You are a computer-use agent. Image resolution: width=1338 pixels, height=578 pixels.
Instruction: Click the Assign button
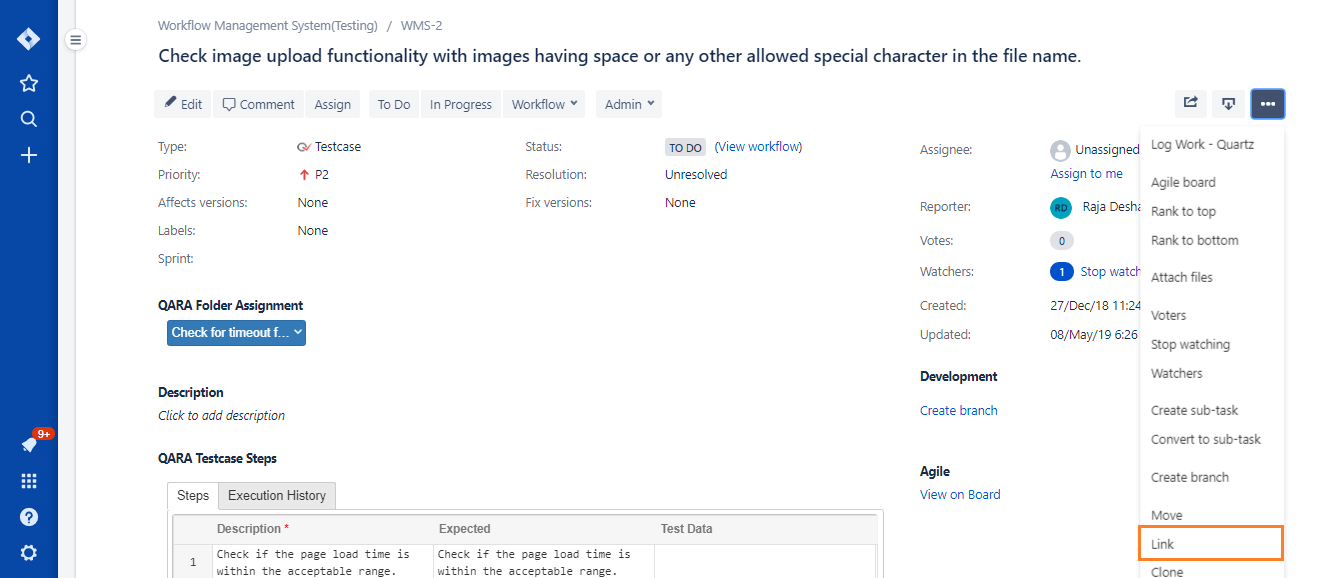pyautogui.click(x=333, y=104)
